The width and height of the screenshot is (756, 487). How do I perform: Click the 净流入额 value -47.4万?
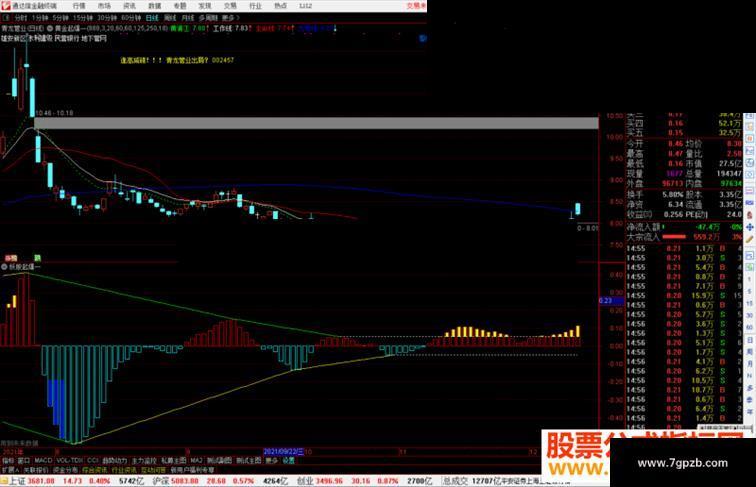pos(708,227)
